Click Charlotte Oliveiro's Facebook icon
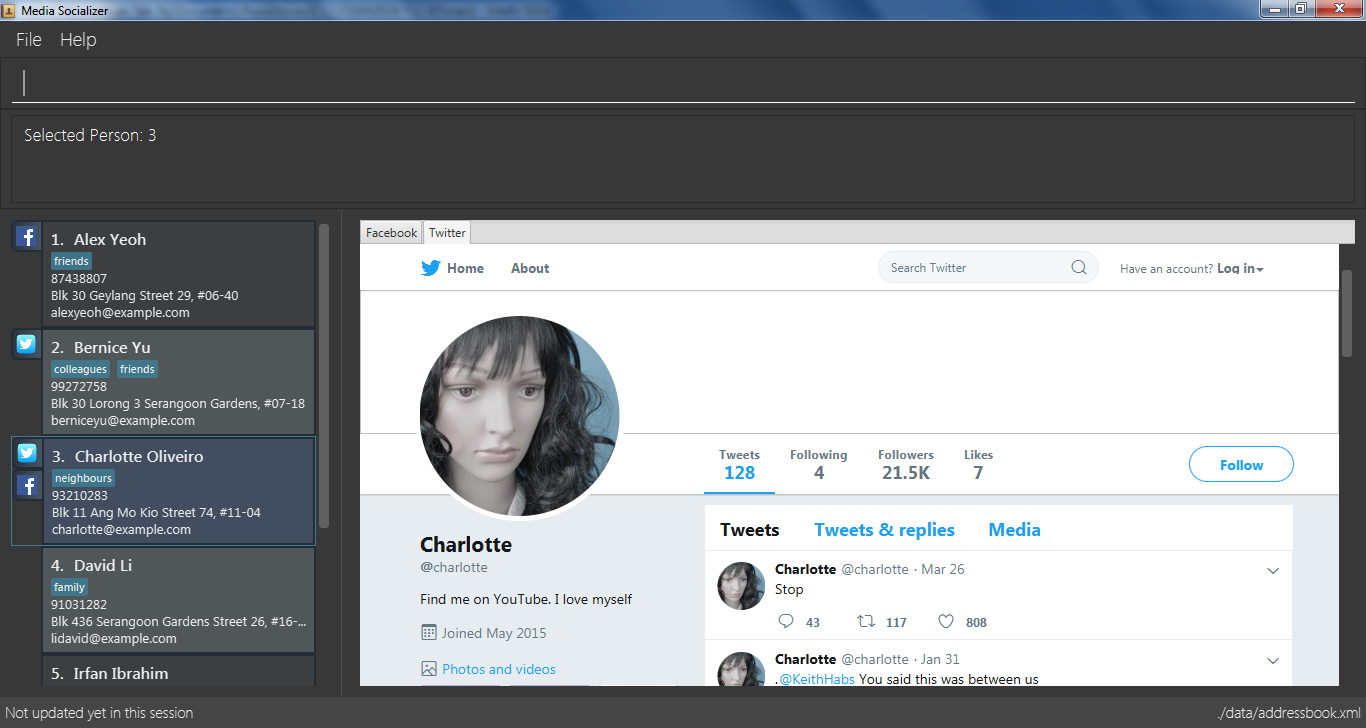Viewport: 1366px width, 728px height. tap(27, 487)
